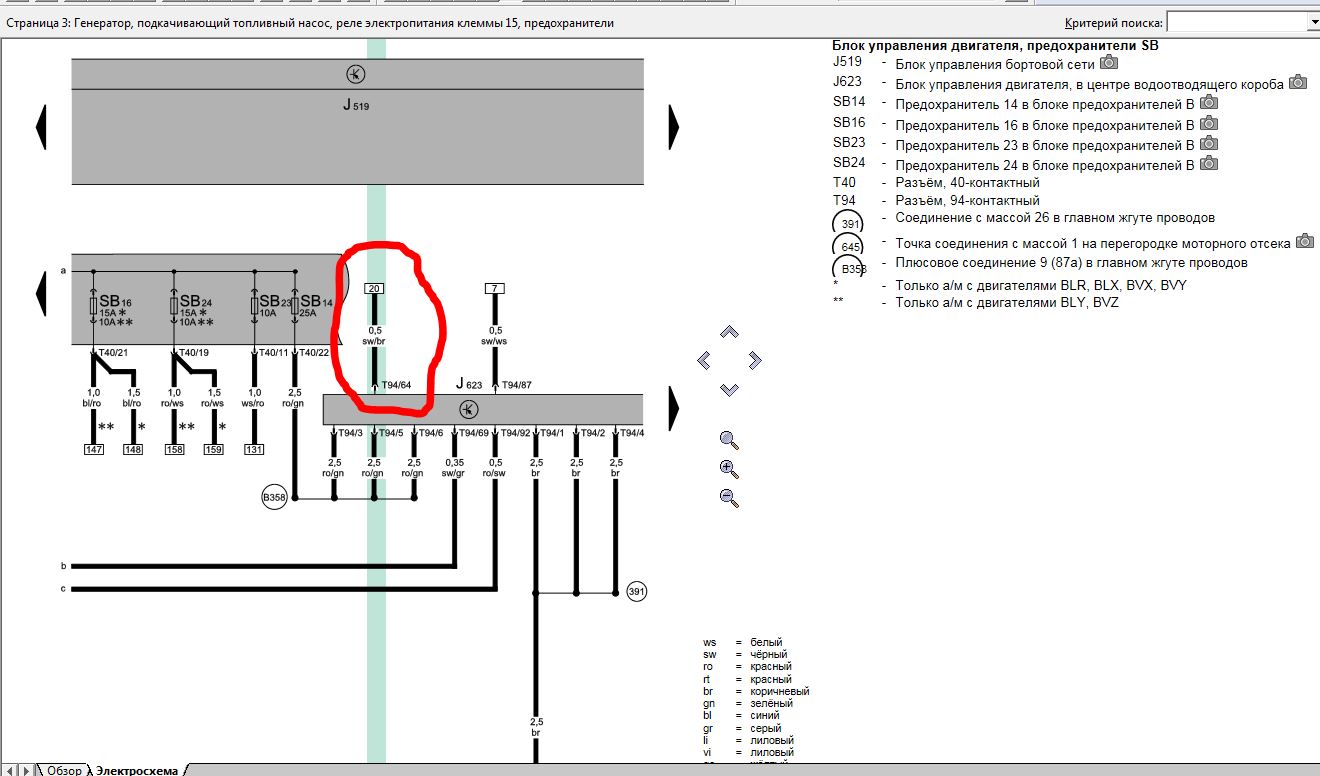
Task: Open the camera photo for J623 engine control unit
Action: tap(1298, 82)
